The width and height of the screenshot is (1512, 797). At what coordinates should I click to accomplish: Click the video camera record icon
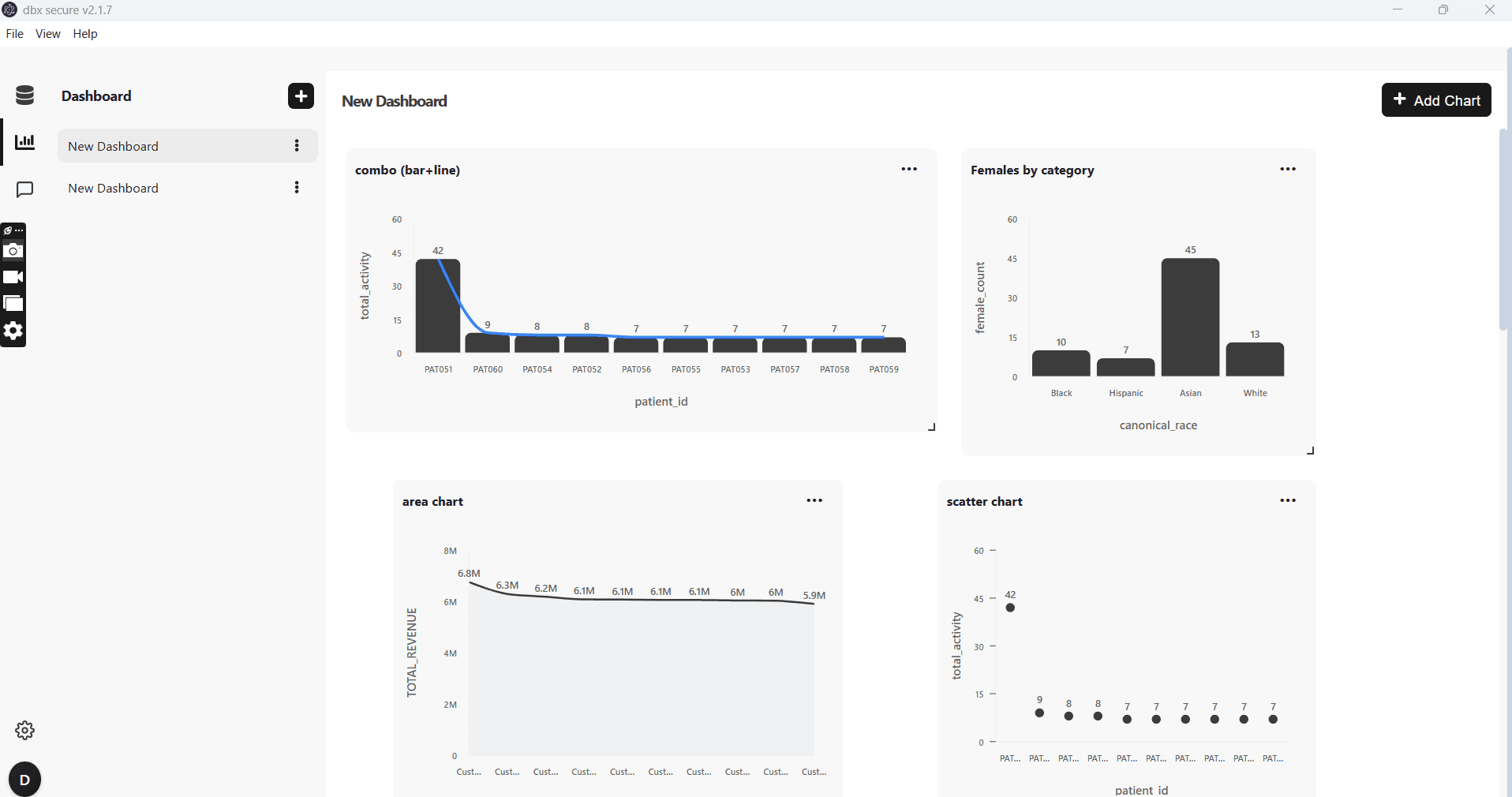13,277
